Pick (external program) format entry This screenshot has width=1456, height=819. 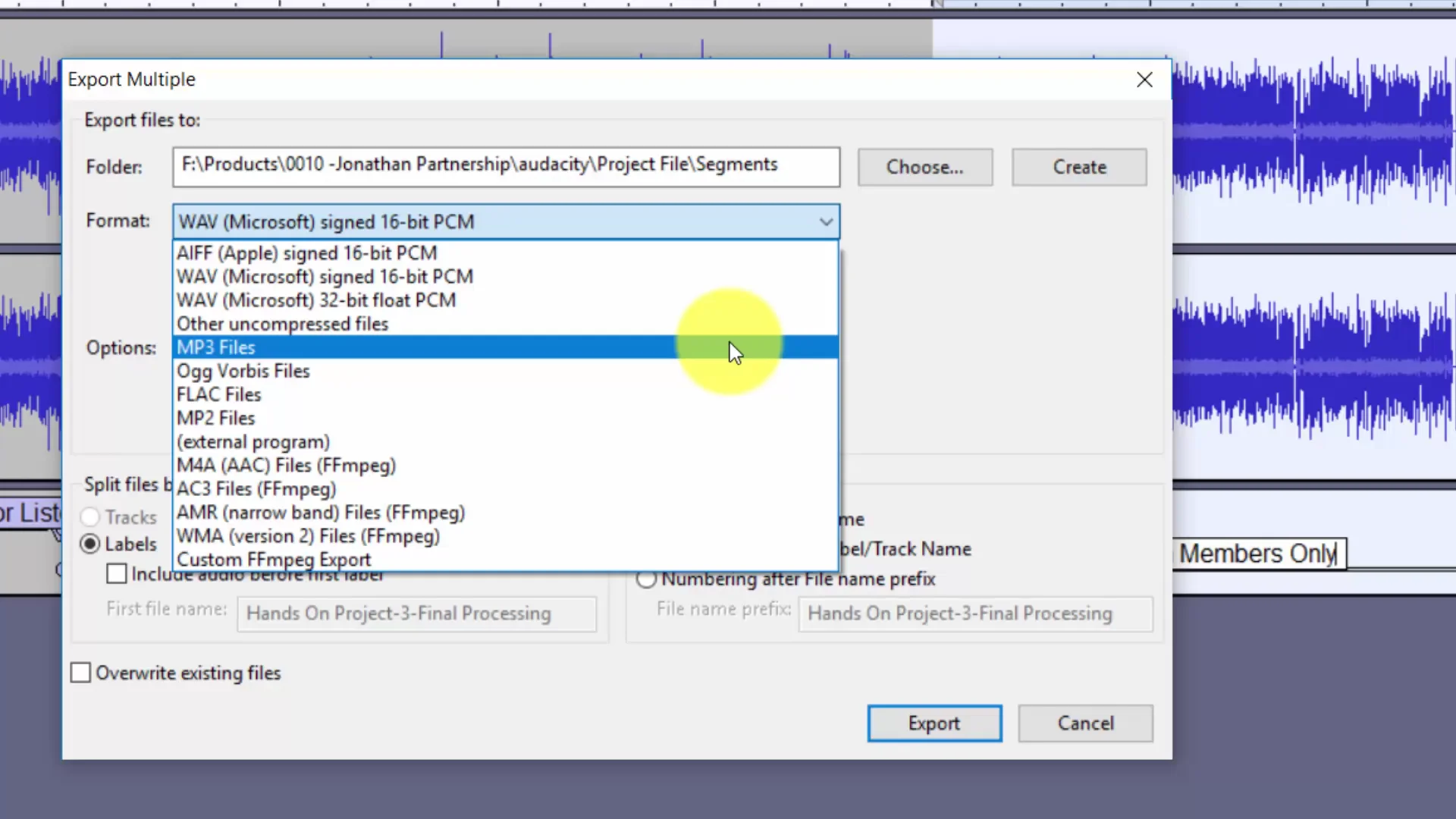(506, 441)
